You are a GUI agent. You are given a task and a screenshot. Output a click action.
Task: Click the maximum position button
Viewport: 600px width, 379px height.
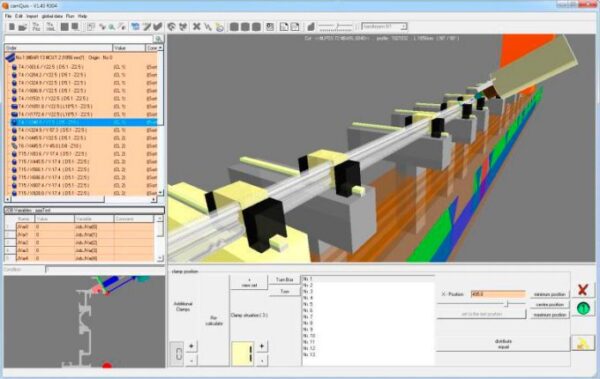550,315
